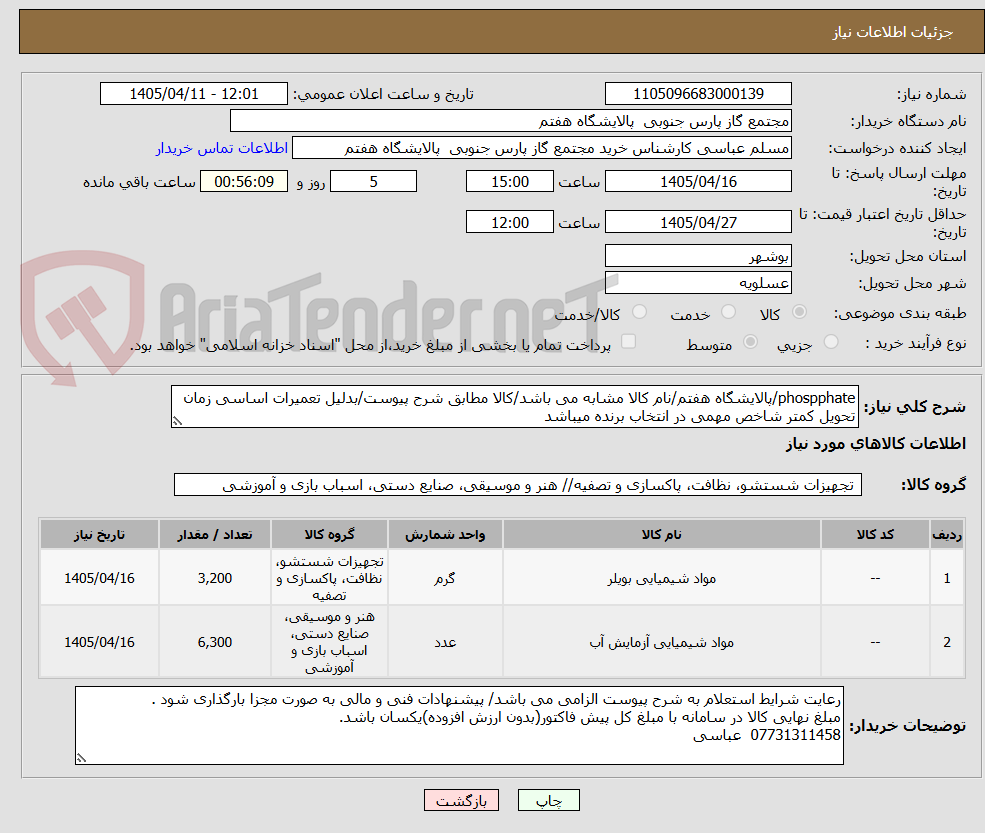Click the unit cell عدد
The height and width of the screenshot is (833, 985).
pyautogui.click(x=445, y=642)
